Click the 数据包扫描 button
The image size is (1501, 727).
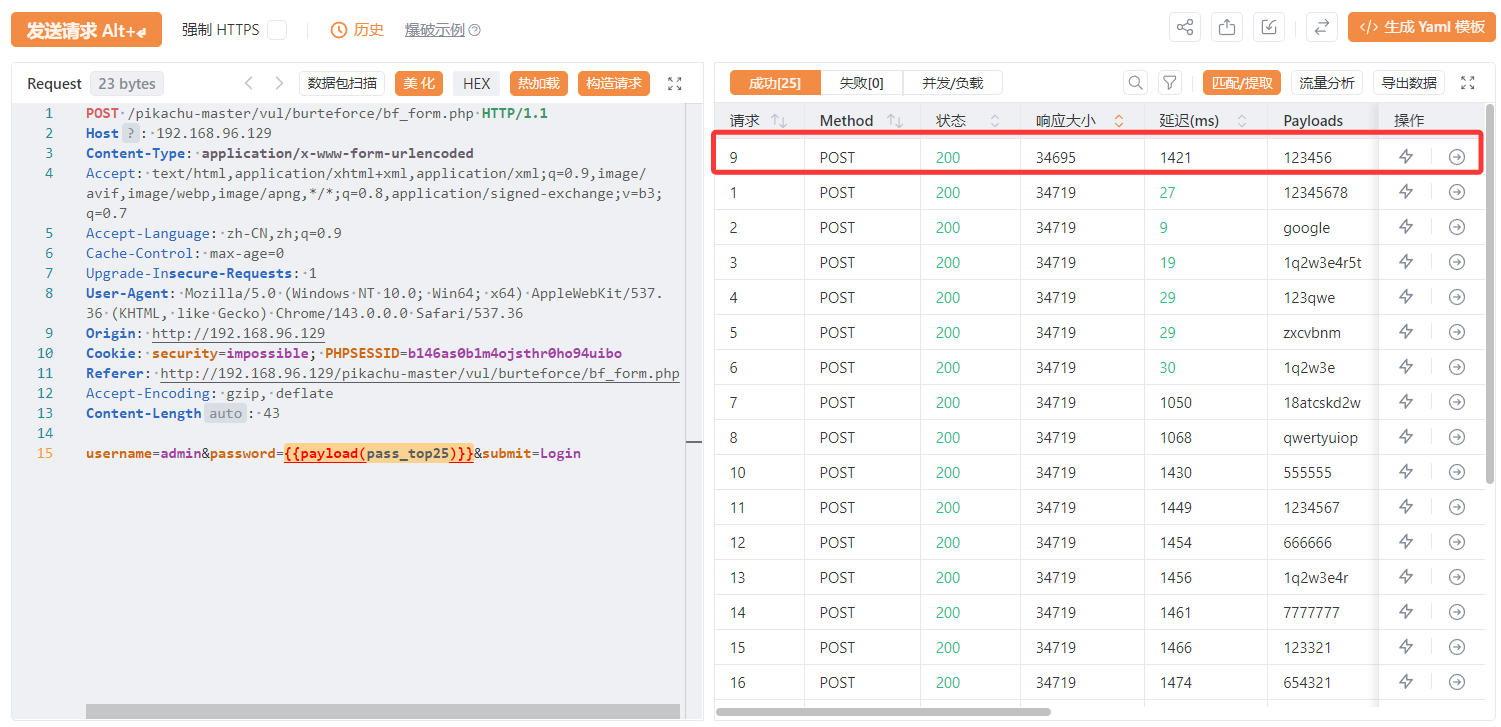coord(342,83)
